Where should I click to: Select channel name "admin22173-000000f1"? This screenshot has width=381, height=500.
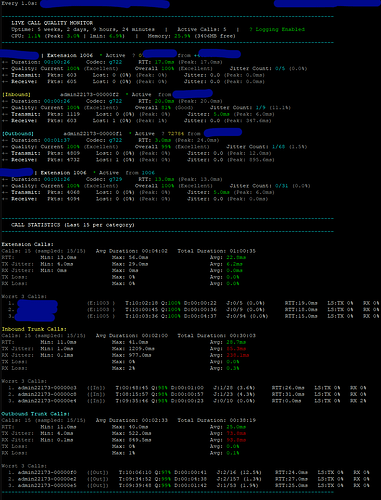click(93, 134)
